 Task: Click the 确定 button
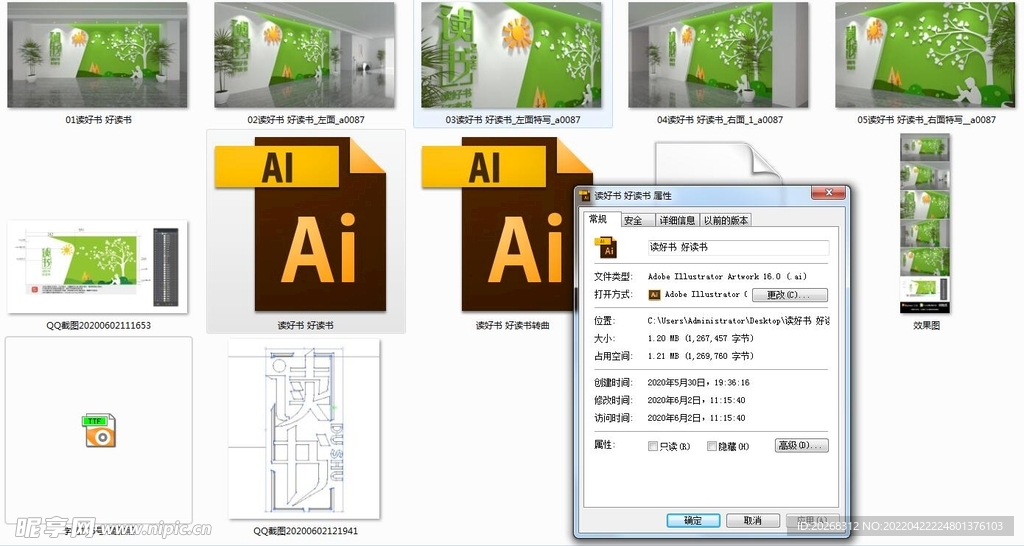(x=693, y=521)
